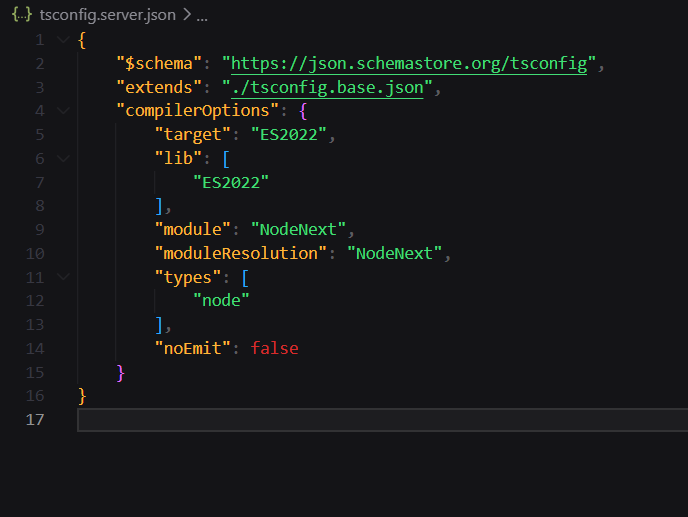The height and width of the screenshot is (517, 688).
Task: Click the "$schema" key text
Action: pyautogui.click(x=159, y=64)
